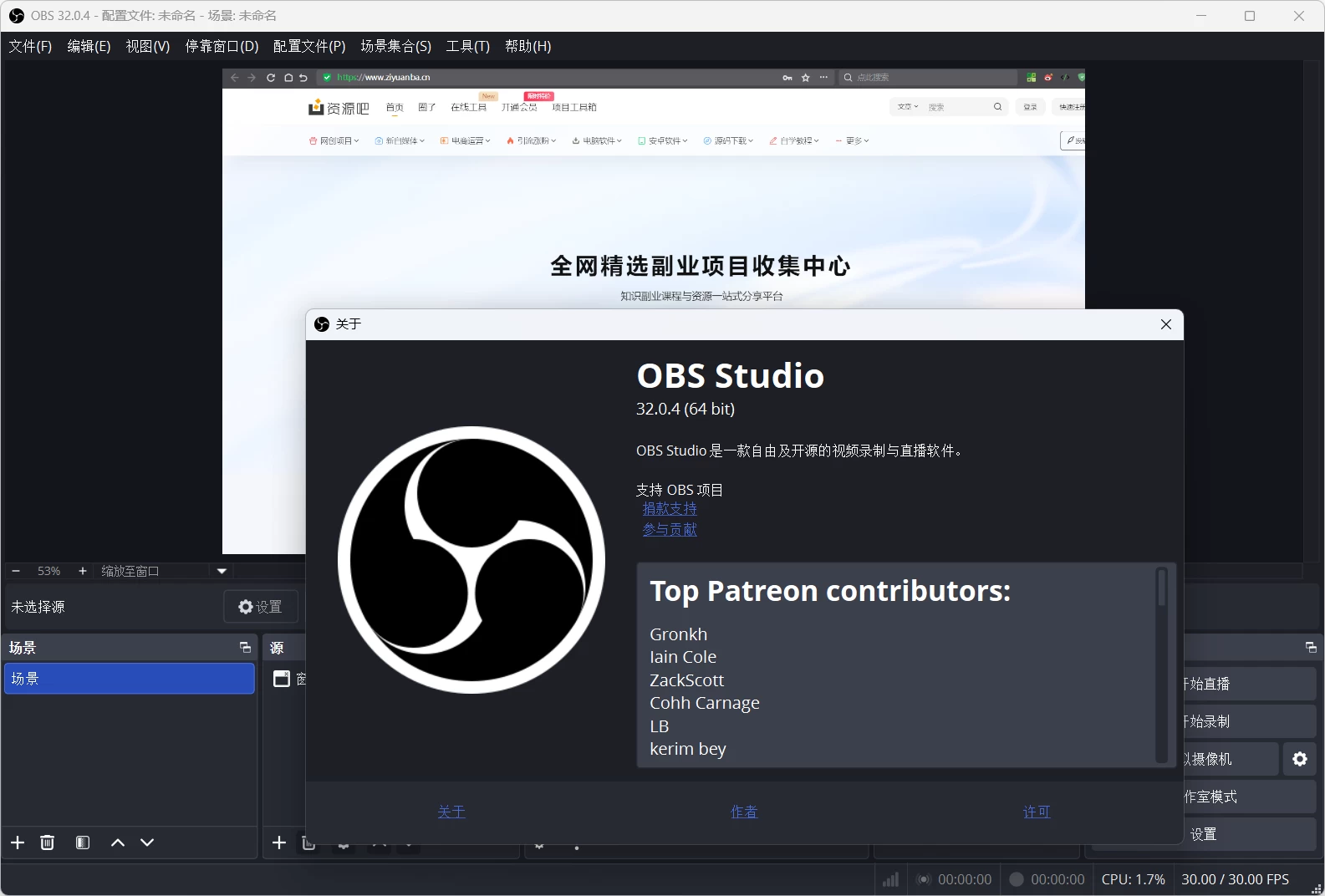Expand 电商运营 category in previewed webpage
Viewport: 1325px width, 896px height.
coord(466,141)
